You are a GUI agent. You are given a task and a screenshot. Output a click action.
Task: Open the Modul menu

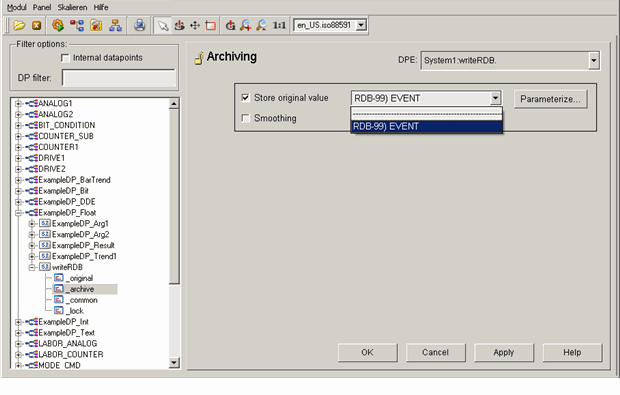coord(17,8)
